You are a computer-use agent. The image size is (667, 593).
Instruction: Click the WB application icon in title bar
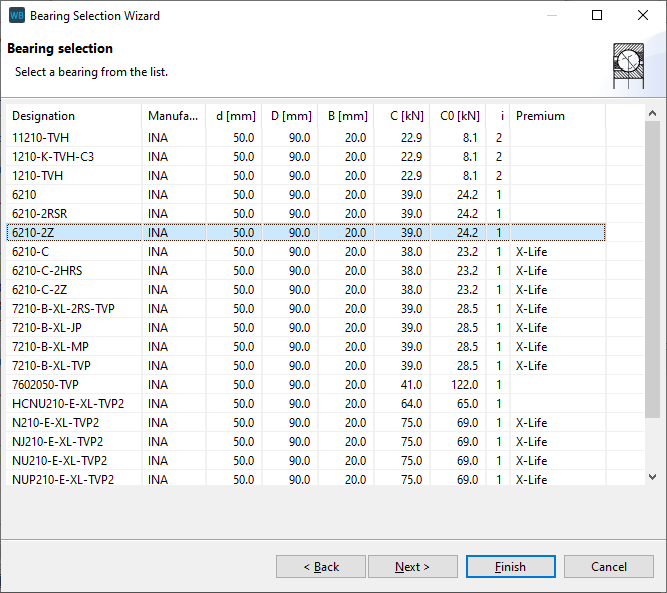pyautogui.click(x=16, y=16)
